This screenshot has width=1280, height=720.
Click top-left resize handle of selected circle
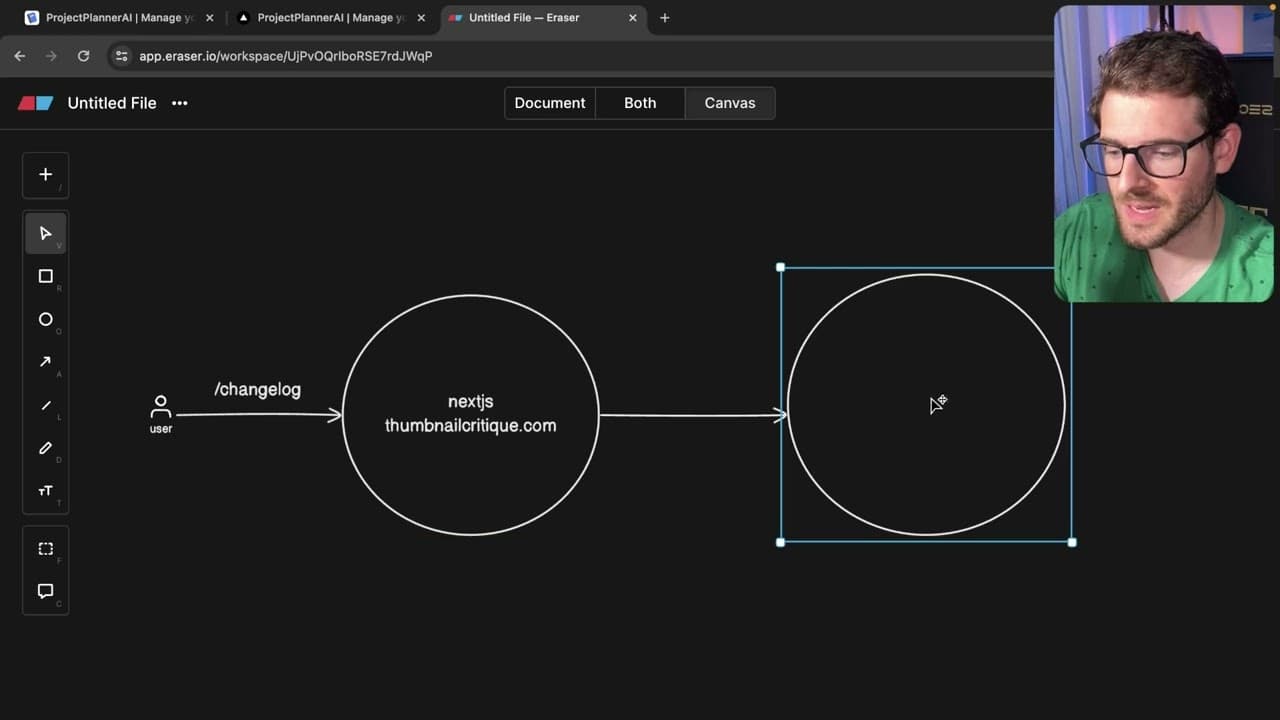click(780, 267)
